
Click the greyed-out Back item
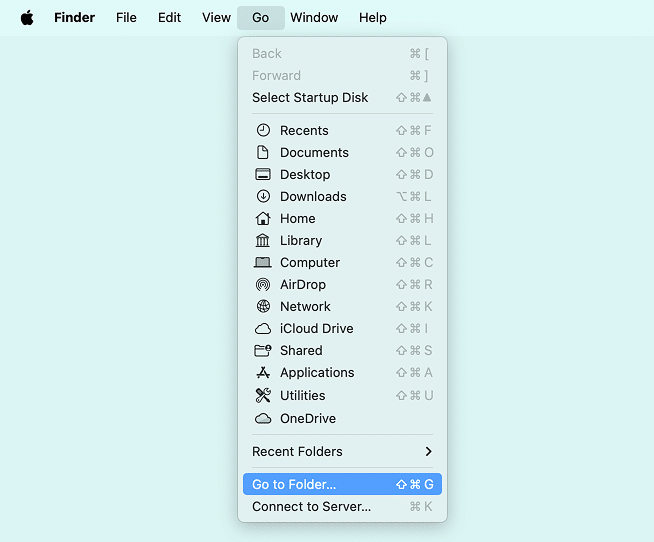coord(342,54)
